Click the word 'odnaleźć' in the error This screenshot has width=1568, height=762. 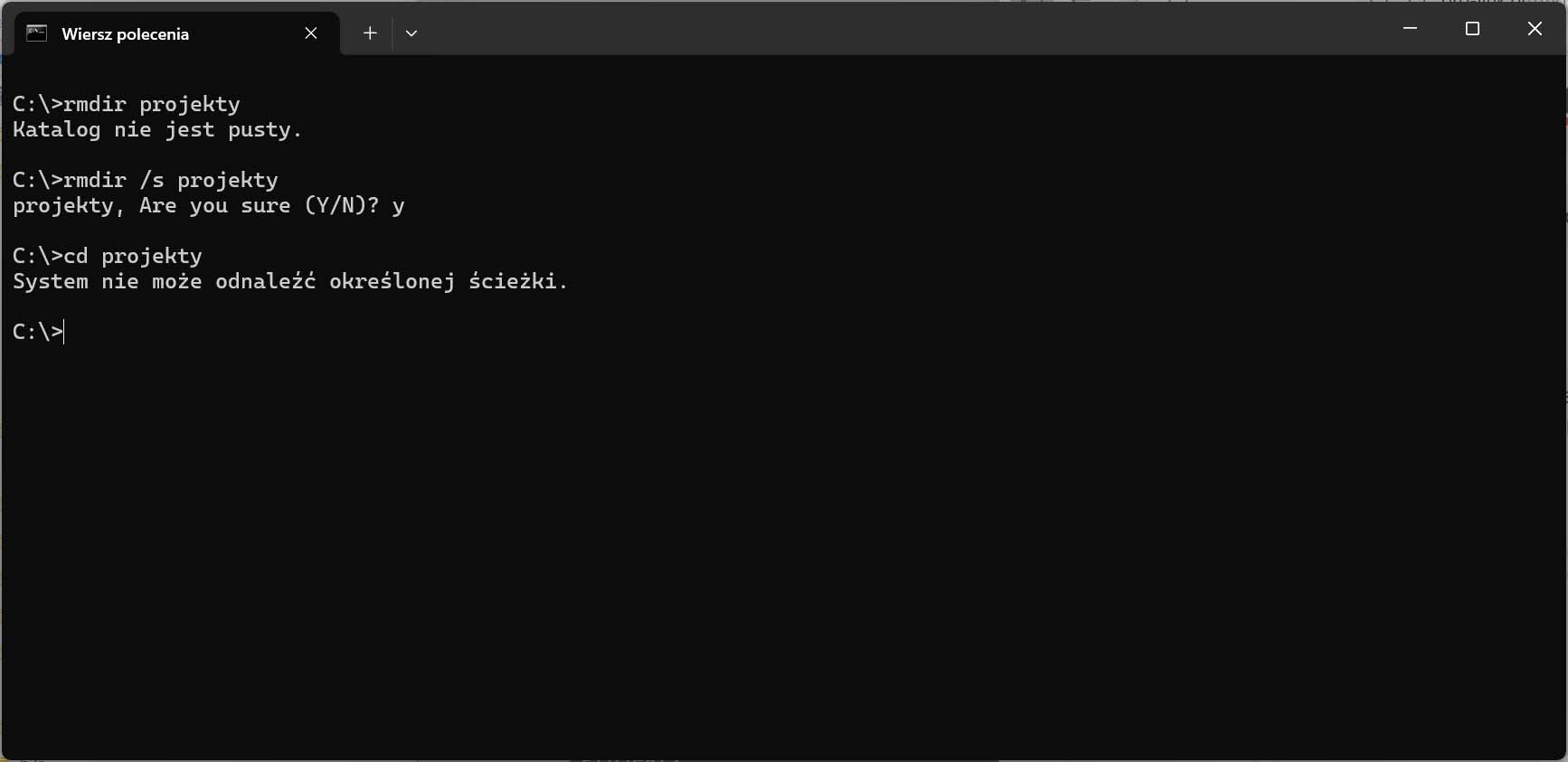pos(266,282)
